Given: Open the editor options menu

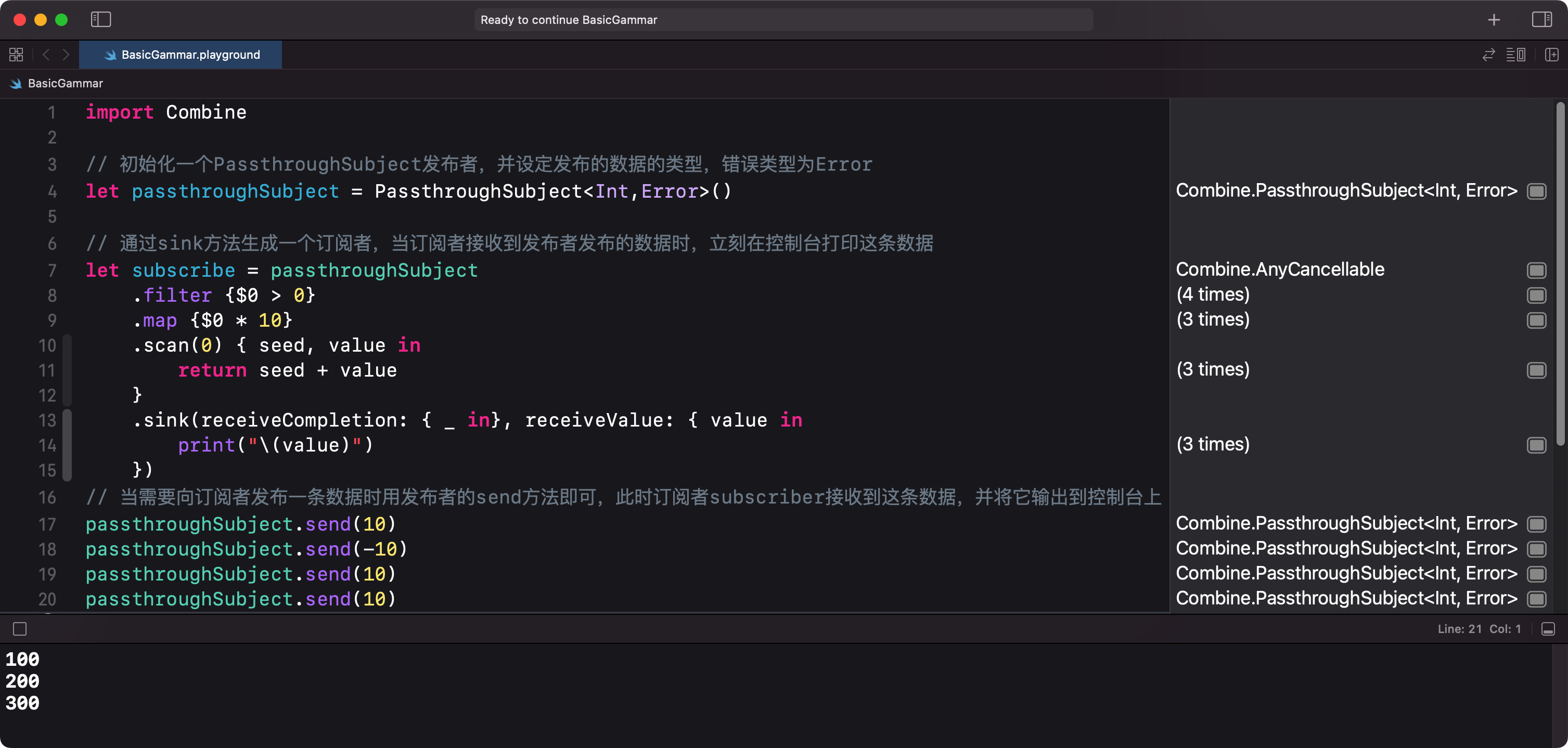Looking at the screenshot, I should (x=1515, y=55).
